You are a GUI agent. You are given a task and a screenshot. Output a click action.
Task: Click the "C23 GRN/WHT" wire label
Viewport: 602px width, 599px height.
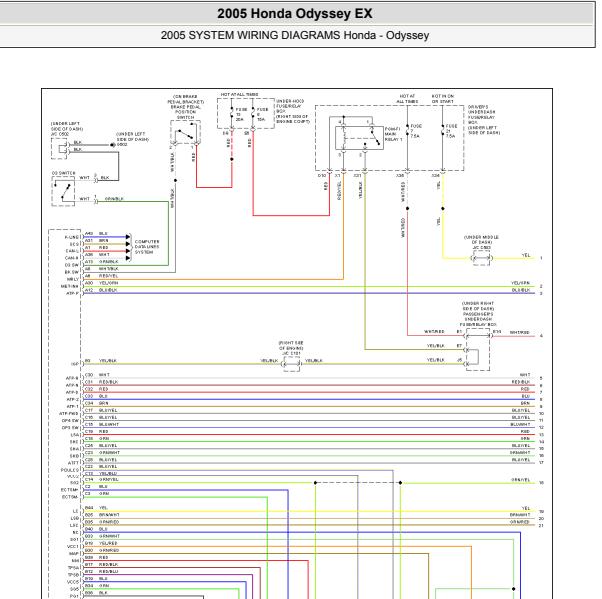tap(102, 452)
